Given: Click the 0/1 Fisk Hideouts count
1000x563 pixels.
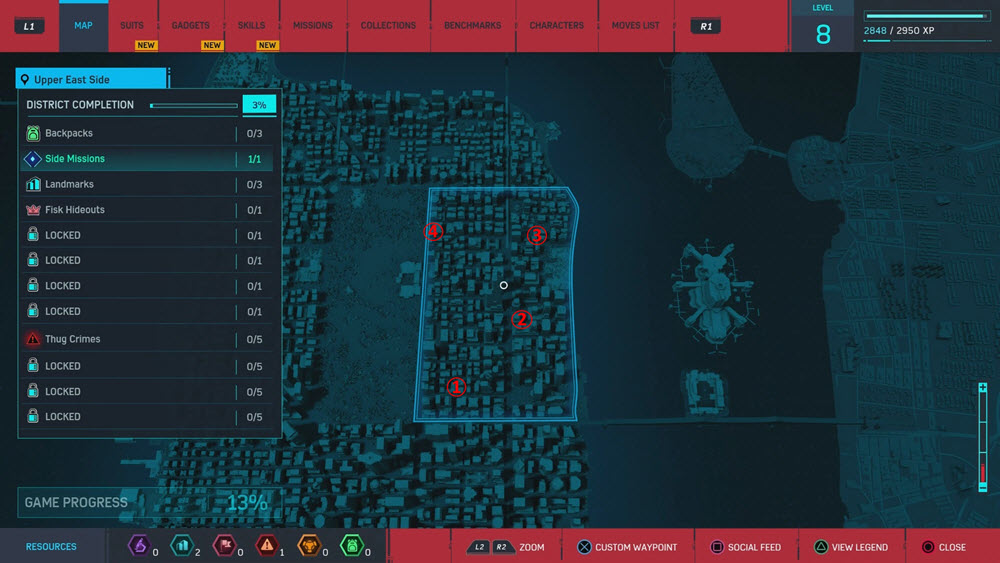Looking at the screenshot, I should click(254, 210).
